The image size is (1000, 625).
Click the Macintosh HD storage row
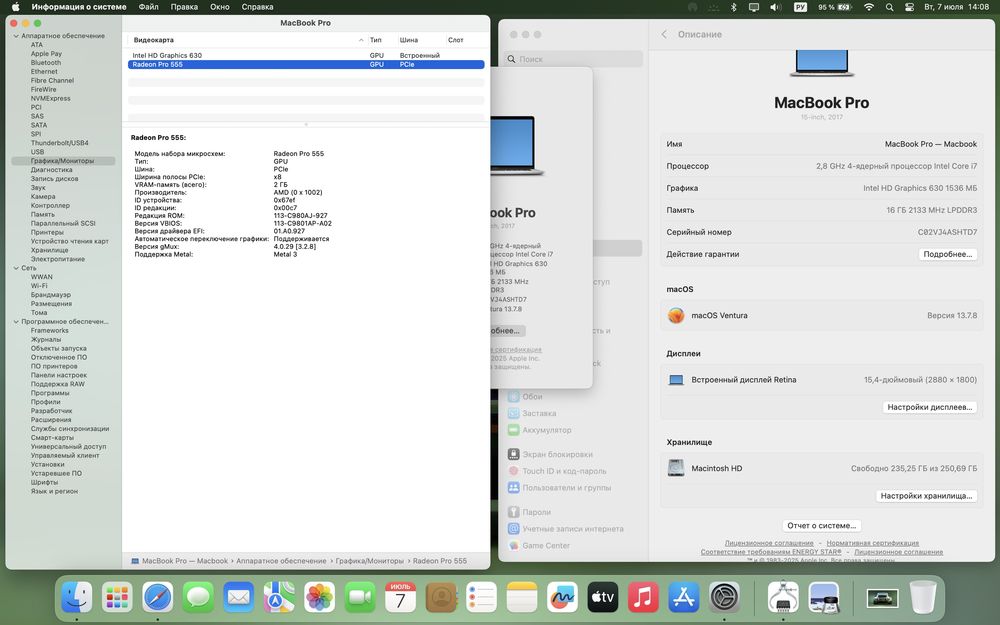point(821,468)
